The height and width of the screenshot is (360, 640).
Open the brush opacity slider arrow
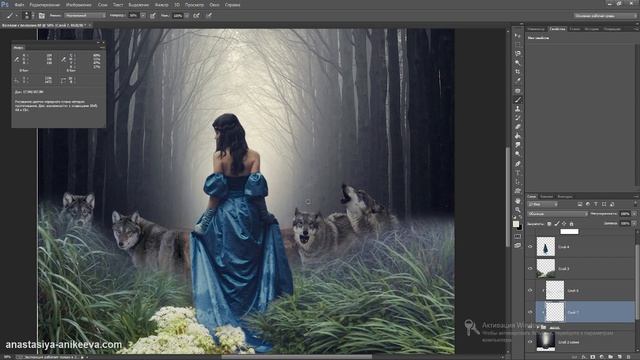143,16
